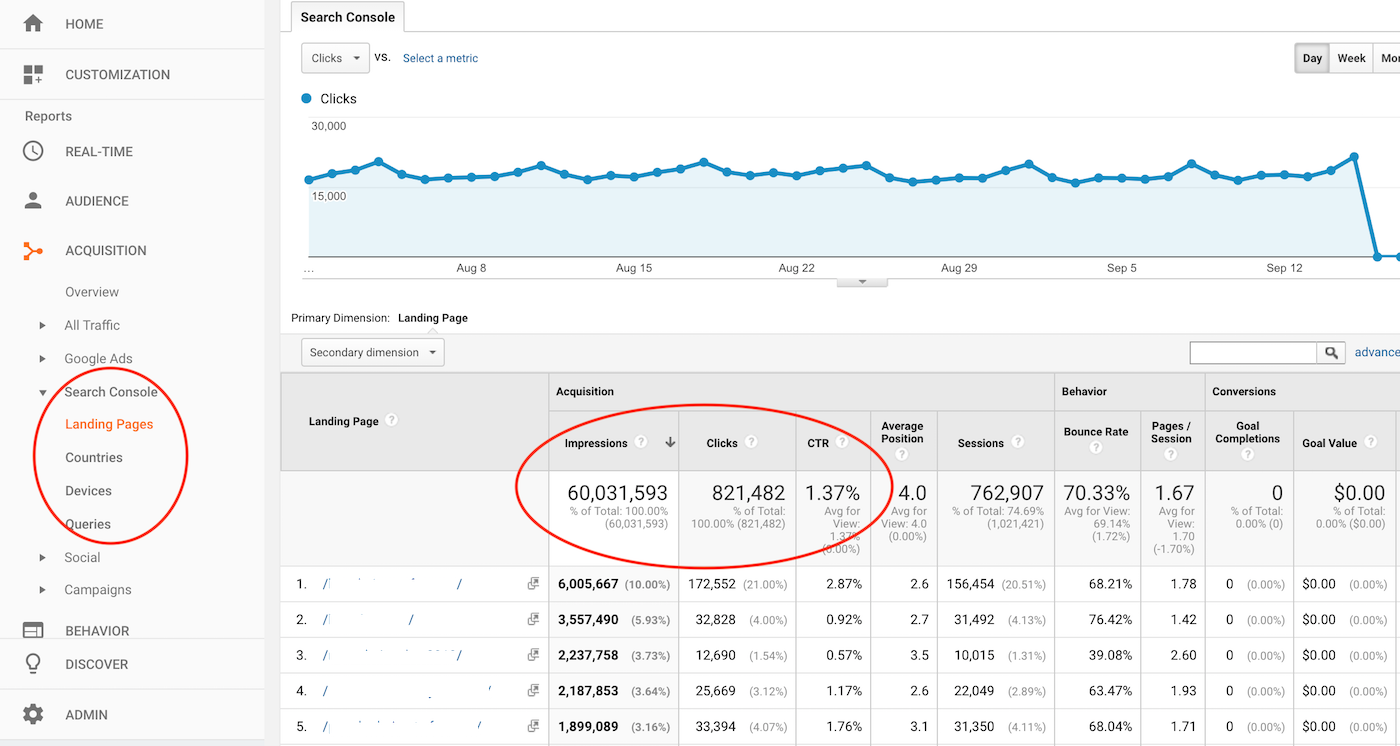Expand Campaigns submenu
Image resolution: width=1400 pixels, height=746 pixels.
[42, 589]
